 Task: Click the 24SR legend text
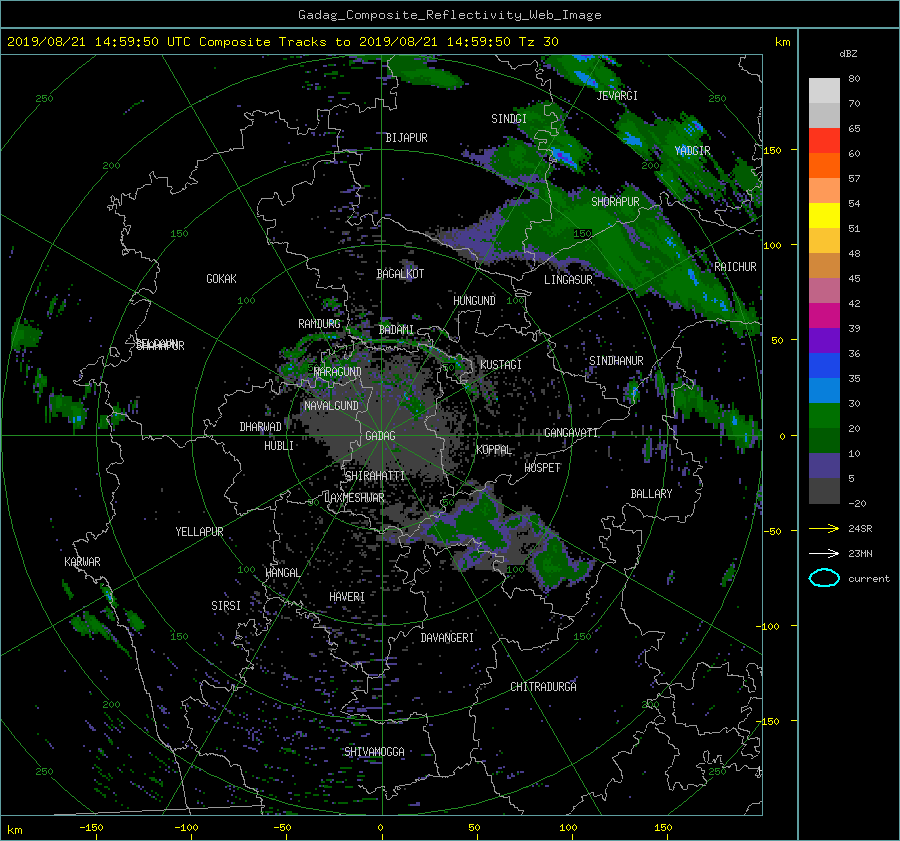[860, 529]
